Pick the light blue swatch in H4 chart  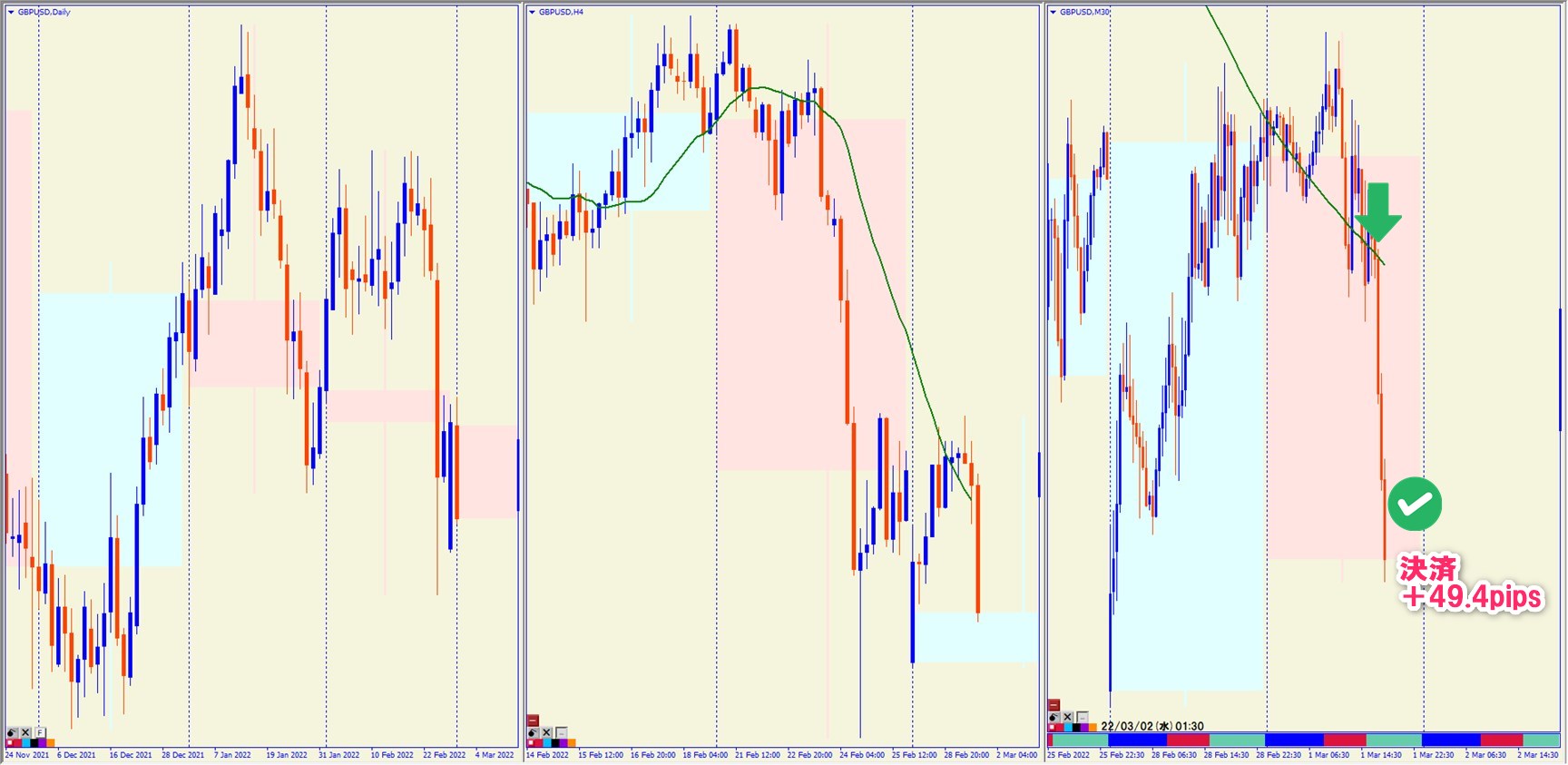[547, 743]
